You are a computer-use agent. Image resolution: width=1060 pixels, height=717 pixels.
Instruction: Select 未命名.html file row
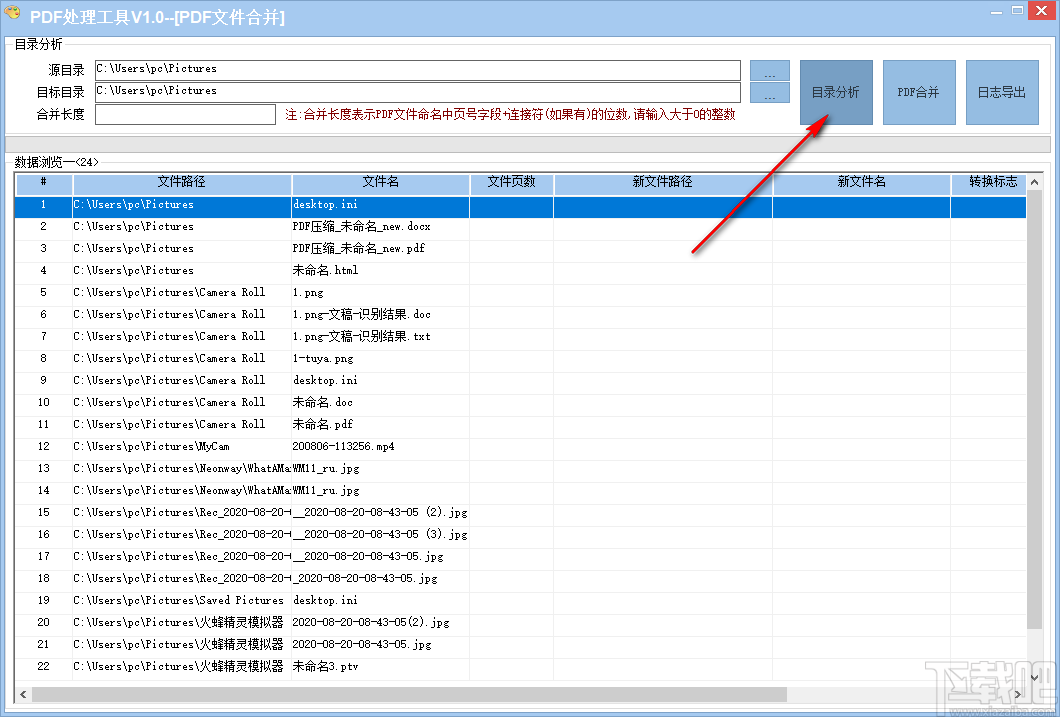click(521, 271)
